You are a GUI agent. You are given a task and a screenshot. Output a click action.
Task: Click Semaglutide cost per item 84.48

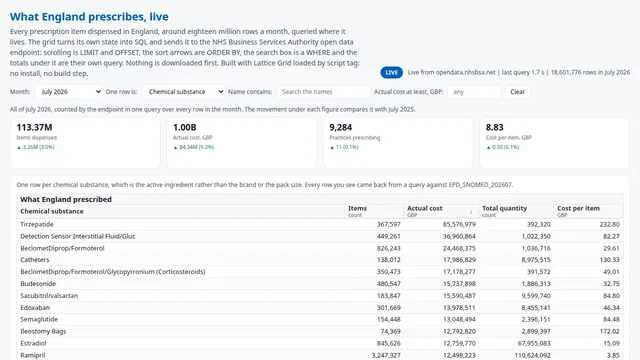pyautogui.click(x=611, y=320)
